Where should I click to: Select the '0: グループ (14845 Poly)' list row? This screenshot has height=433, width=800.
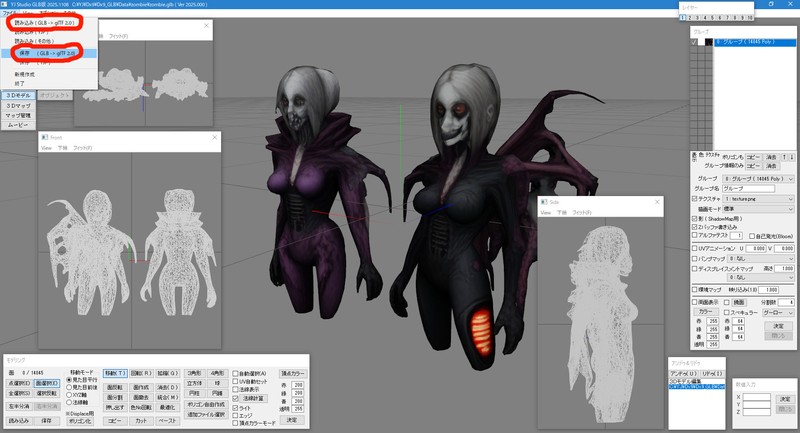pyautogui.click(x=755, y=42)
